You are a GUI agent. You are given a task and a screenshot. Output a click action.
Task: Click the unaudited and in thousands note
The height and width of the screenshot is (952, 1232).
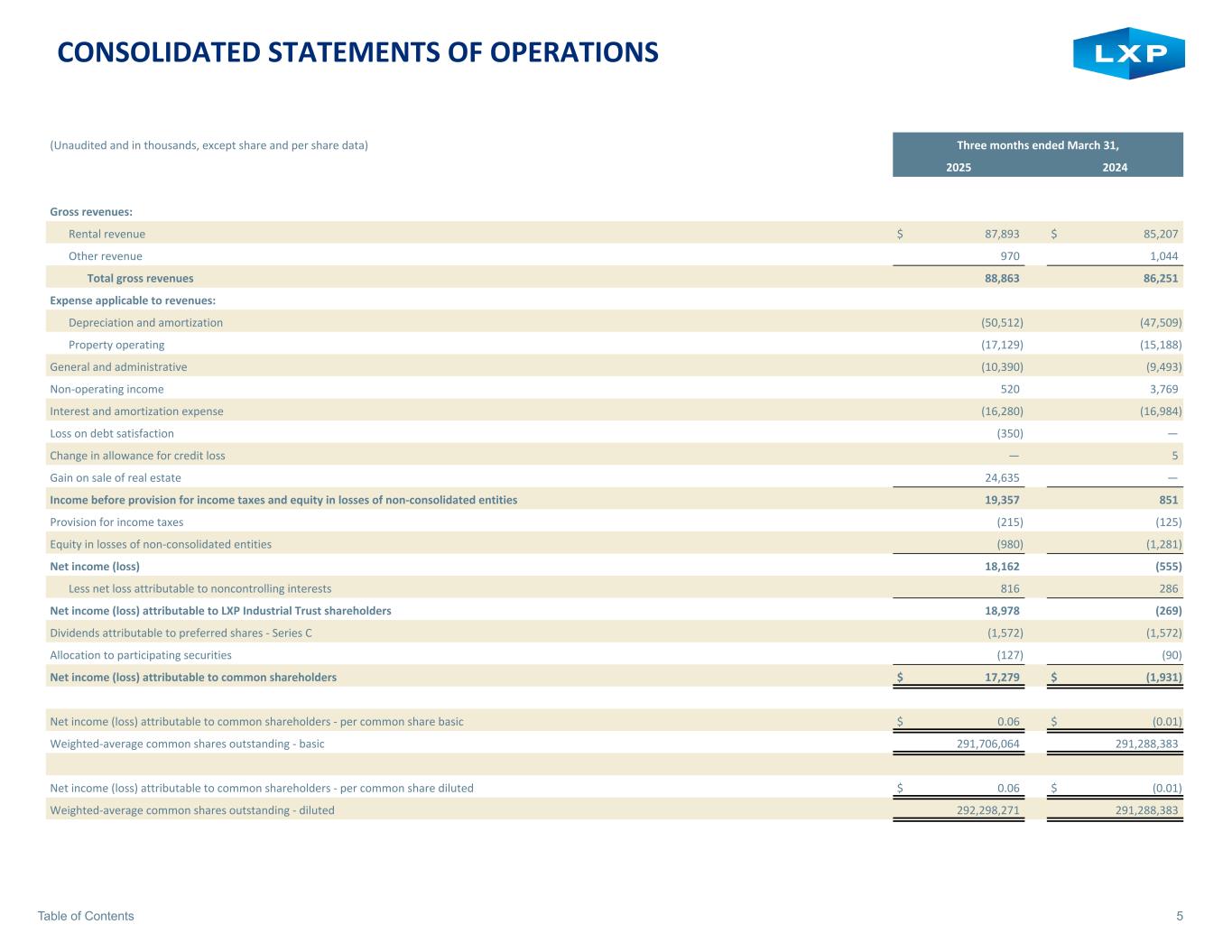[208, 145]
